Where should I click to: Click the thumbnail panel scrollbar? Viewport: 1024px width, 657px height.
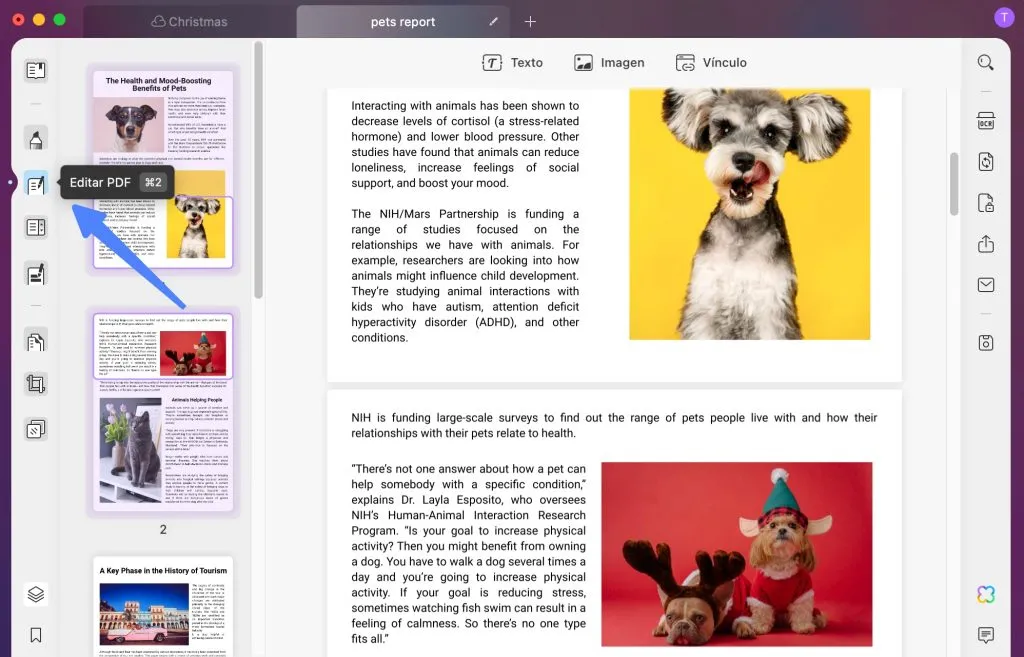pyautogui.click(x=259, y=170)
